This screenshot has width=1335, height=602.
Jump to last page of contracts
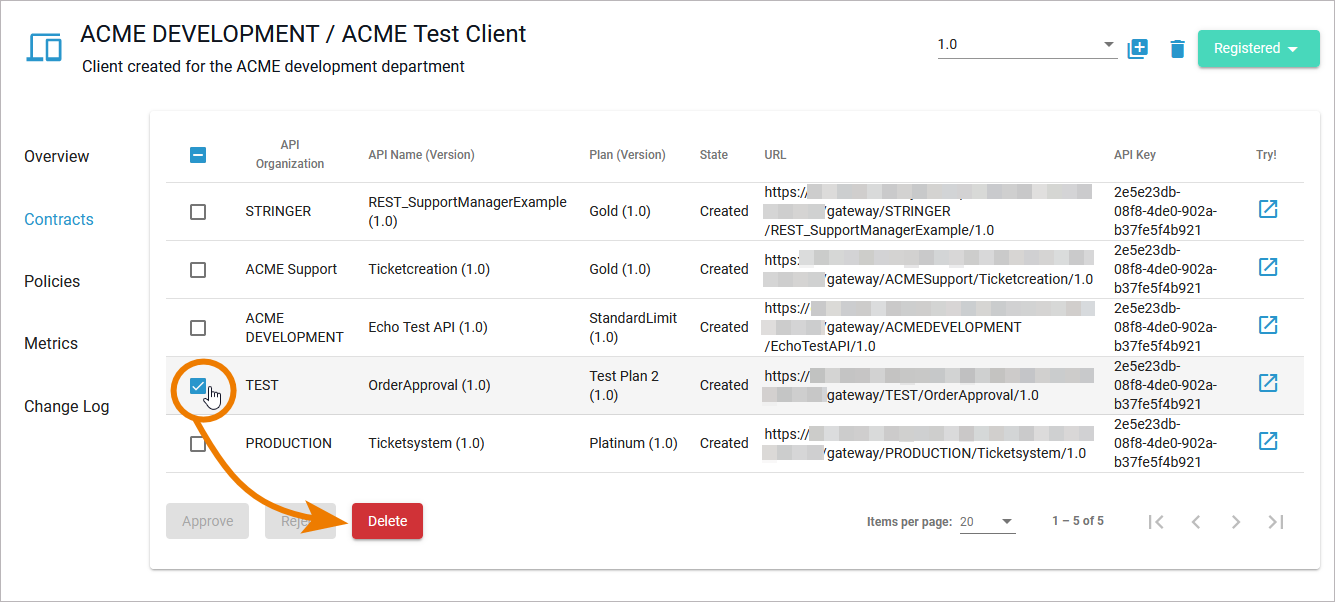click(x=1275, y=522)
